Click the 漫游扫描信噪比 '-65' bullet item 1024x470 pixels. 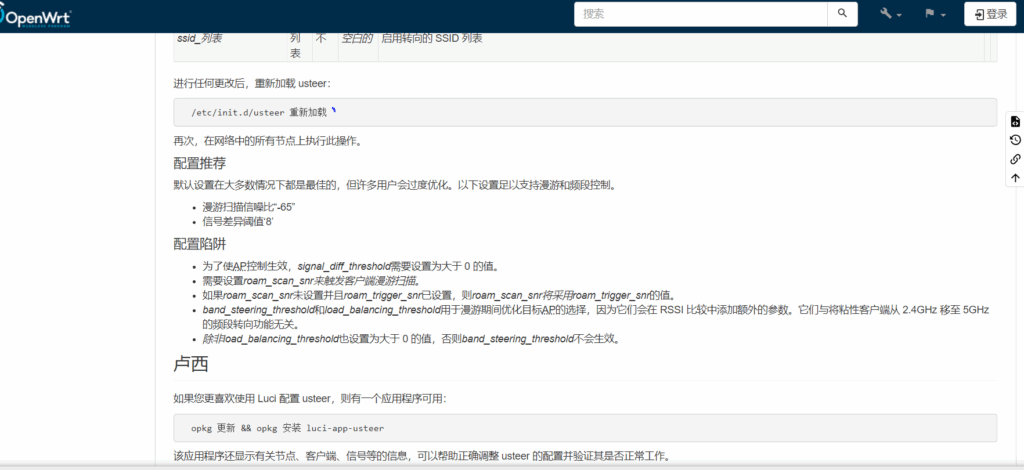(x=248, y=206)
